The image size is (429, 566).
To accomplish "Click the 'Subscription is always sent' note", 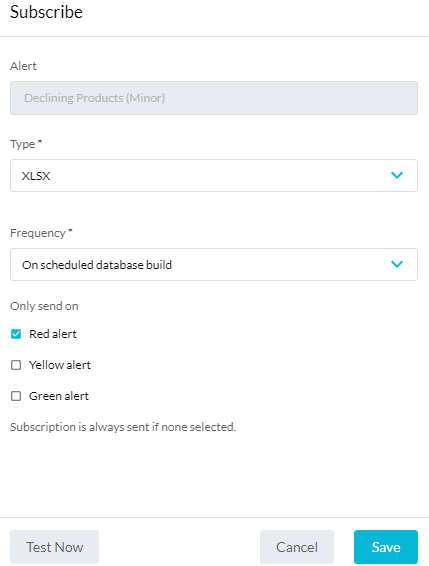I will click(123, 427).
